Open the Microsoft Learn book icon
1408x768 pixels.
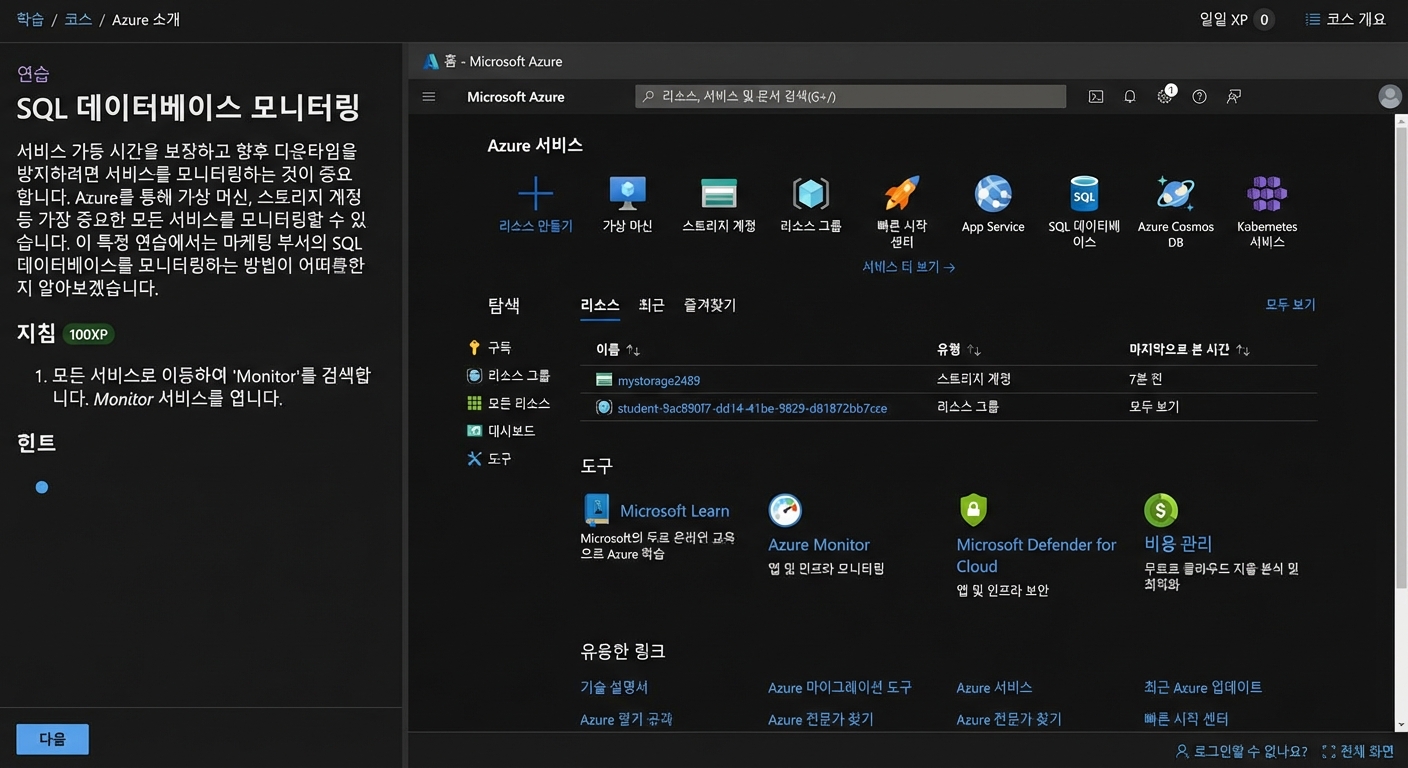click(x=596, y=509)
